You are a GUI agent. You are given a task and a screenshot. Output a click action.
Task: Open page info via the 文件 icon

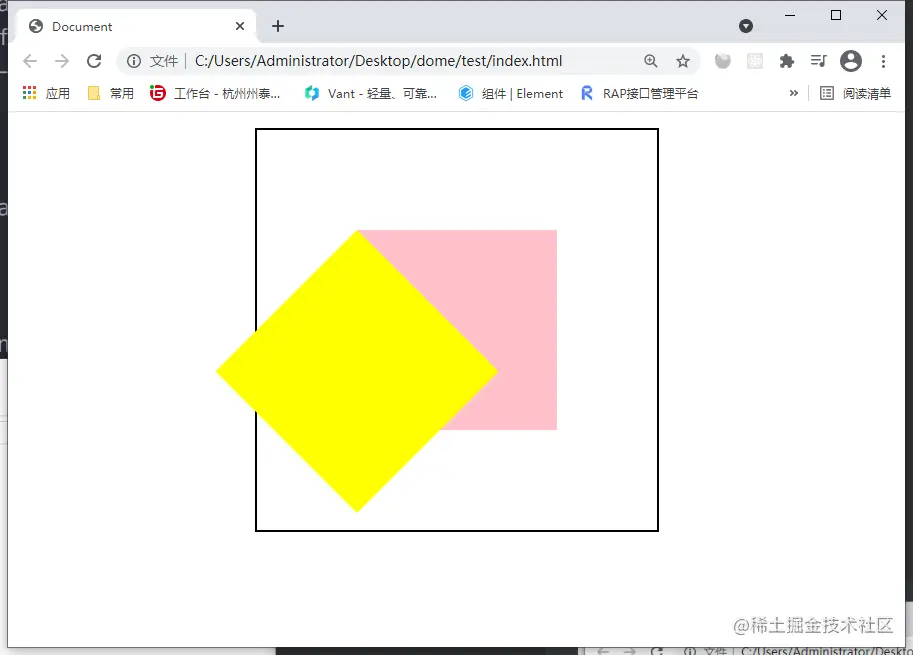pos(134,61)
